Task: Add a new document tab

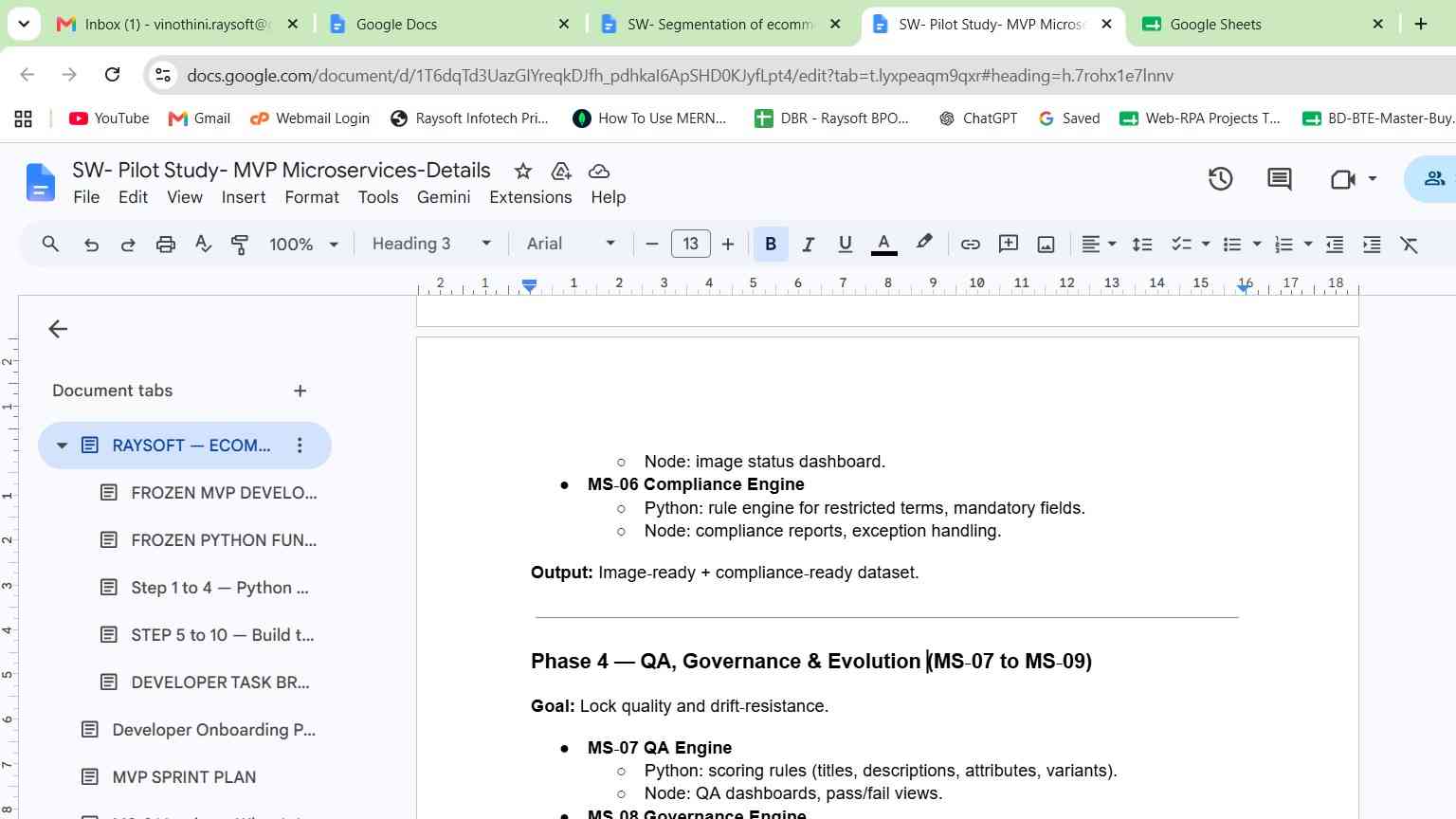Action: pos(300,391)
